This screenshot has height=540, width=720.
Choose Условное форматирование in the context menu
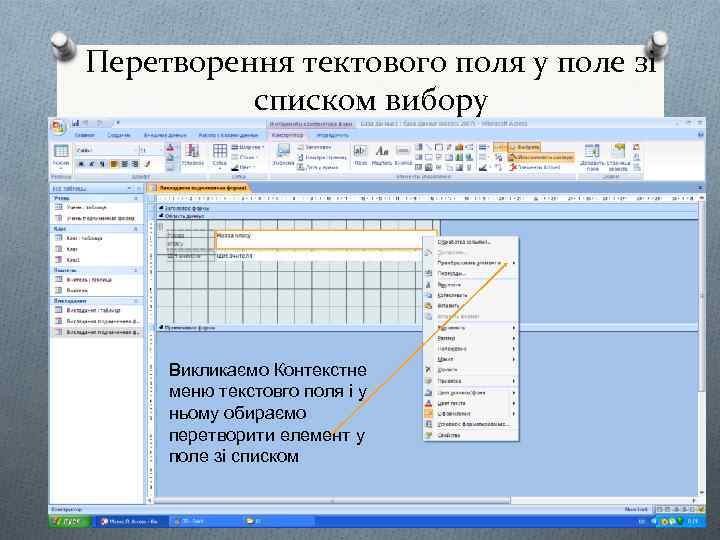[x=471, y=424]
